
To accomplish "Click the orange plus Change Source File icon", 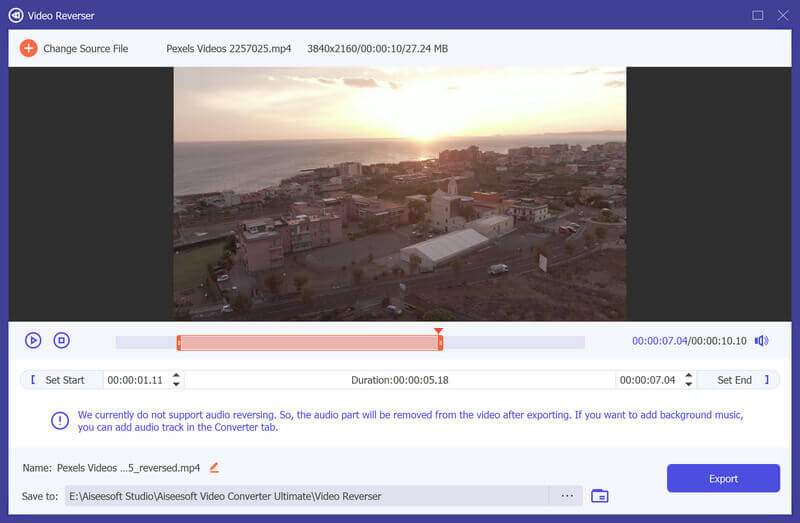I will point(29,48).
